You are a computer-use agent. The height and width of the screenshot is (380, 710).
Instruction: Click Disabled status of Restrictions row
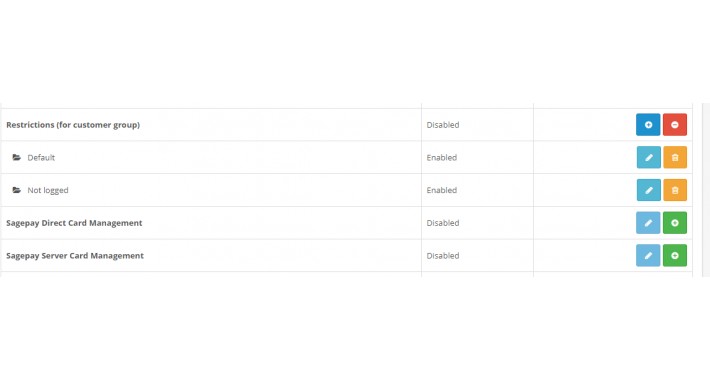pos(442,125)
